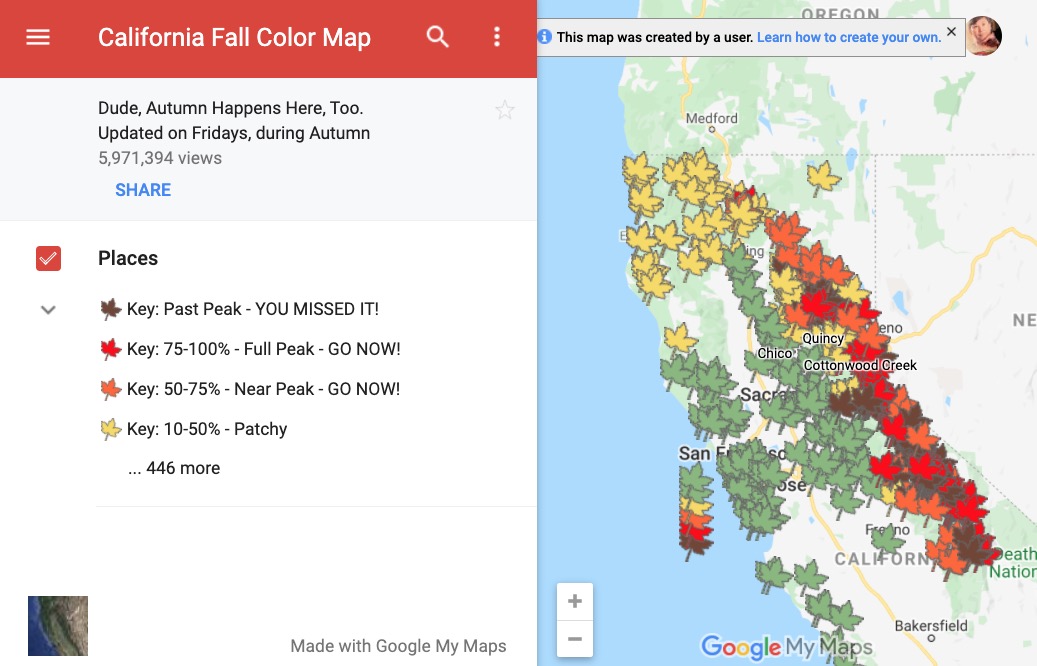Select Key: 50-75% Near Peak entry

coord(263,389)
